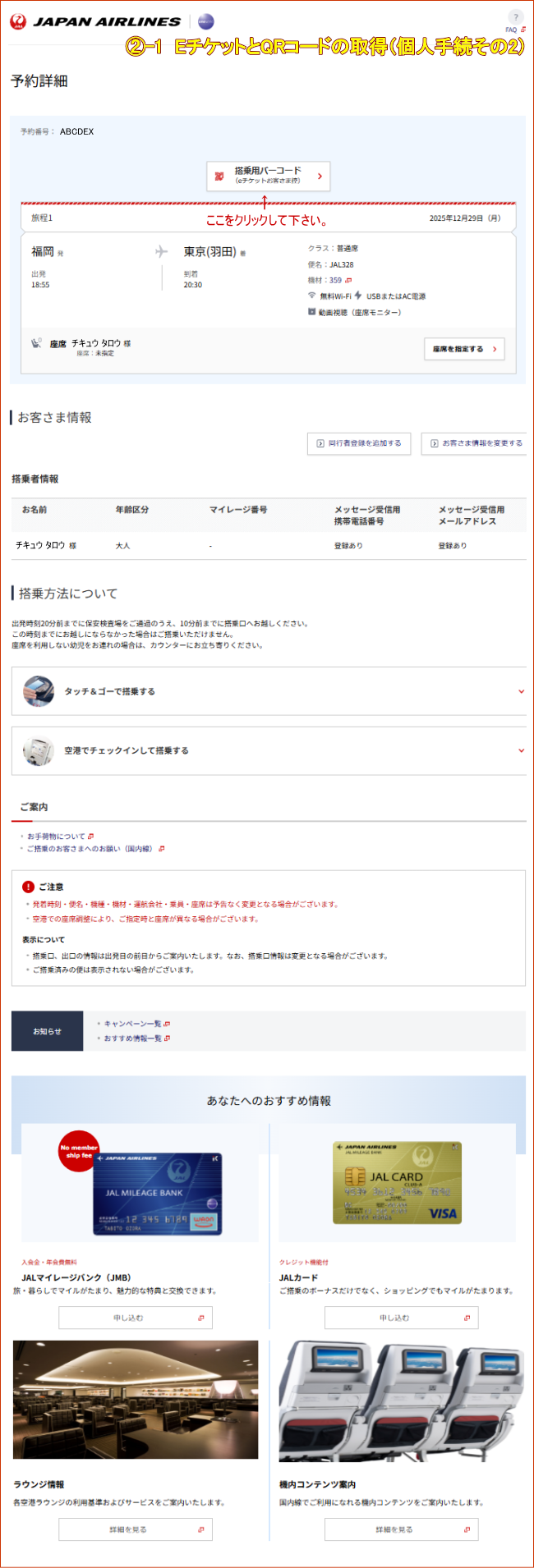Screen dimensions: 534x1568
Task: Open the 搭乗用バーコード boarding barcode button
Action: coord(268,176)
